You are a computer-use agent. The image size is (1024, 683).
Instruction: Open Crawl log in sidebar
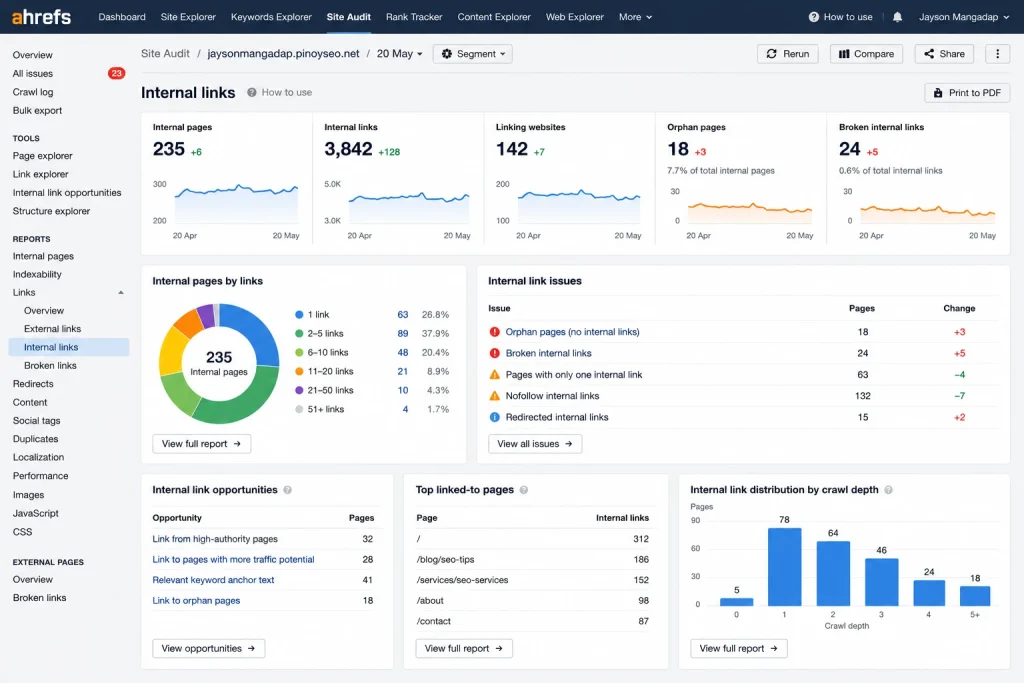[x=33, y=92]
